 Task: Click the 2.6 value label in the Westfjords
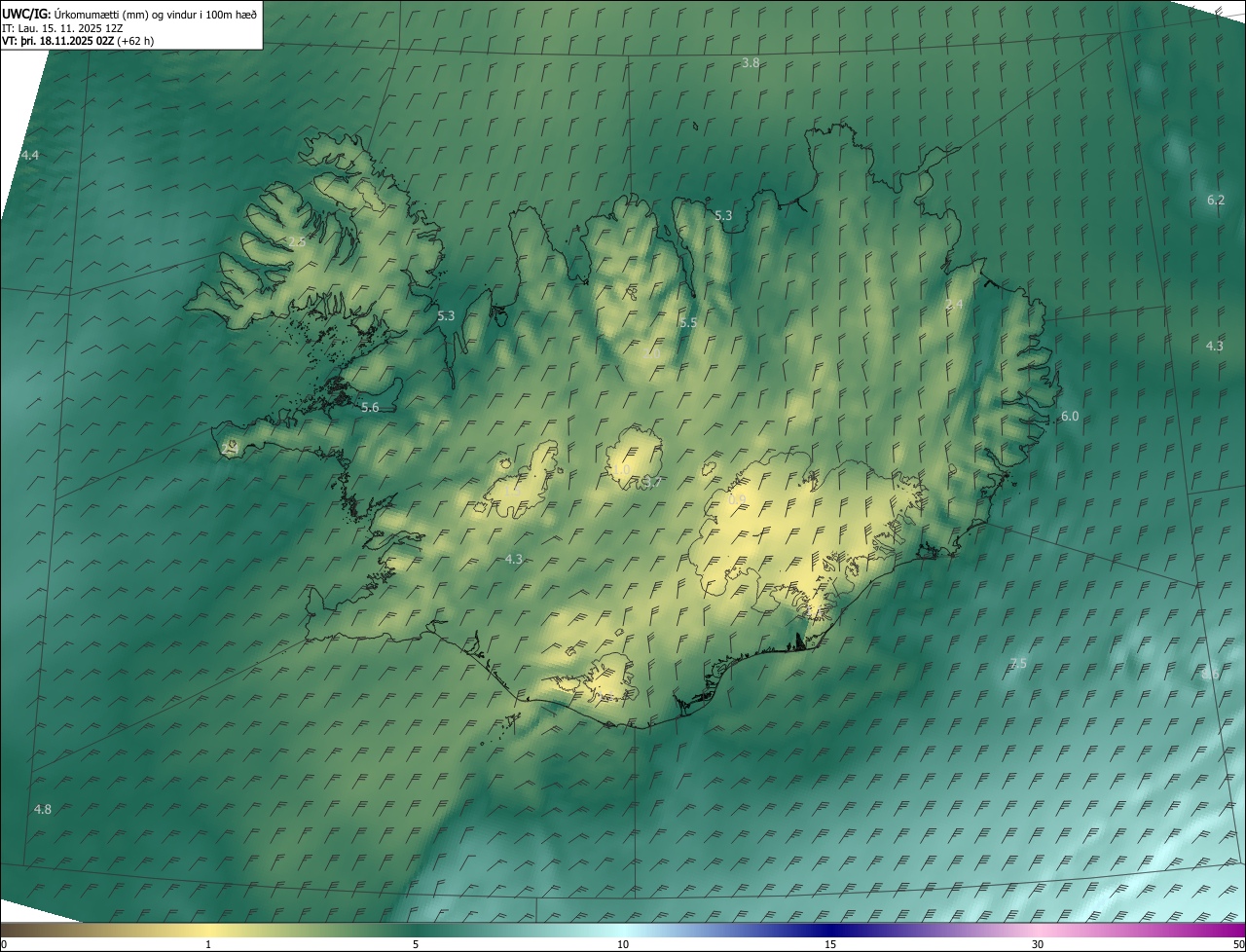pos(296,241)
